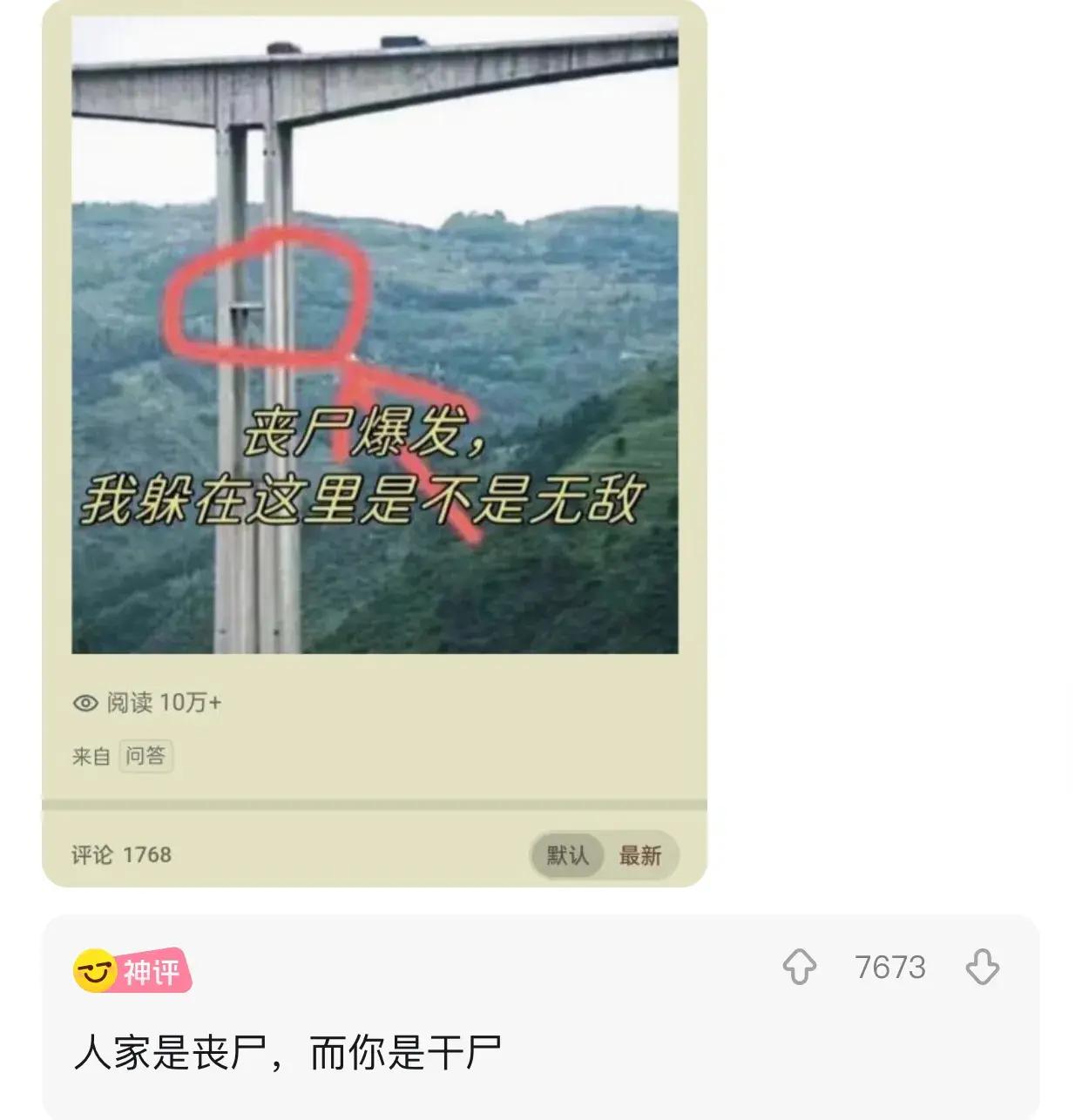Click the caption 我躲在这里是不是无敌
The height and width of the screenshot is (1120, 1082).
coord(364,500)
